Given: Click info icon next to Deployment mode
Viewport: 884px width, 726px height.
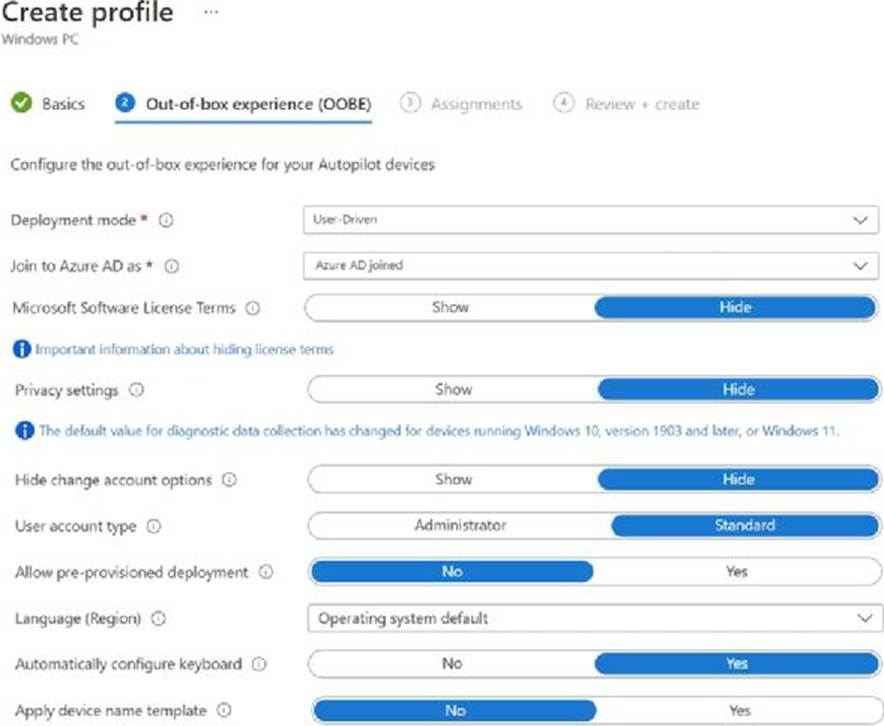Looking at the screenshot, I should 167,221.
